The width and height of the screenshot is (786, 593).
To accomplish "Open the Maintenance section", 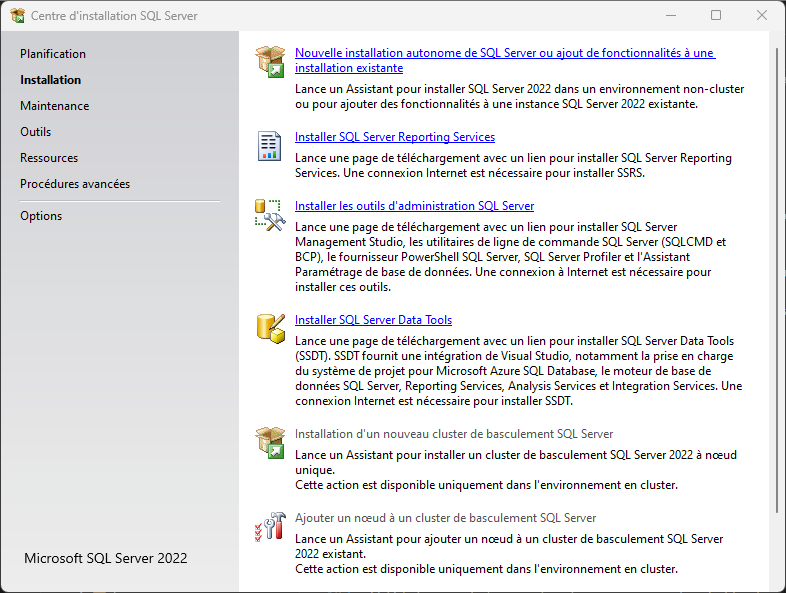I will tap(55, 106).
